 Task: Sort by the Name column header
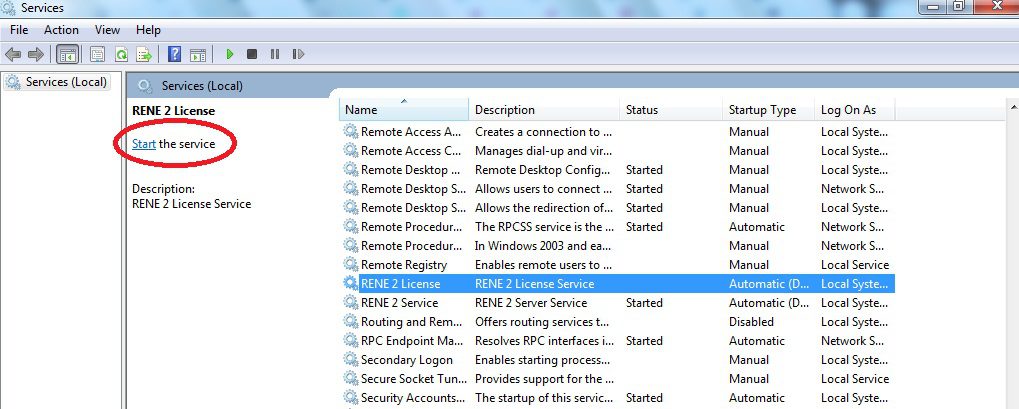point(404,110)
